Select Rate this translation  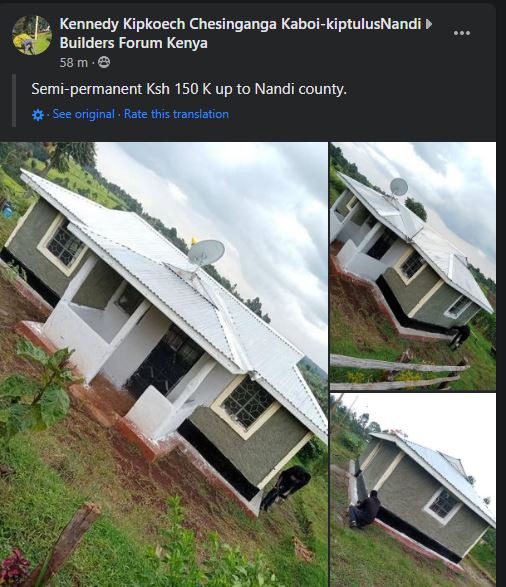point(176,114)
